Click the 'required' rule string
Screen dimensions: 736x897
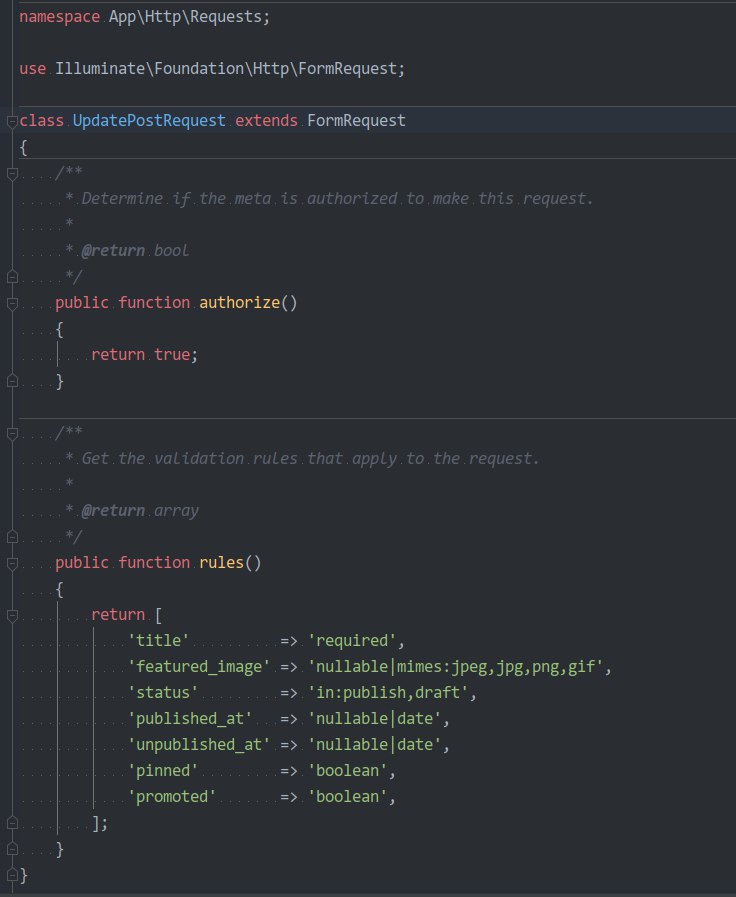352,641
